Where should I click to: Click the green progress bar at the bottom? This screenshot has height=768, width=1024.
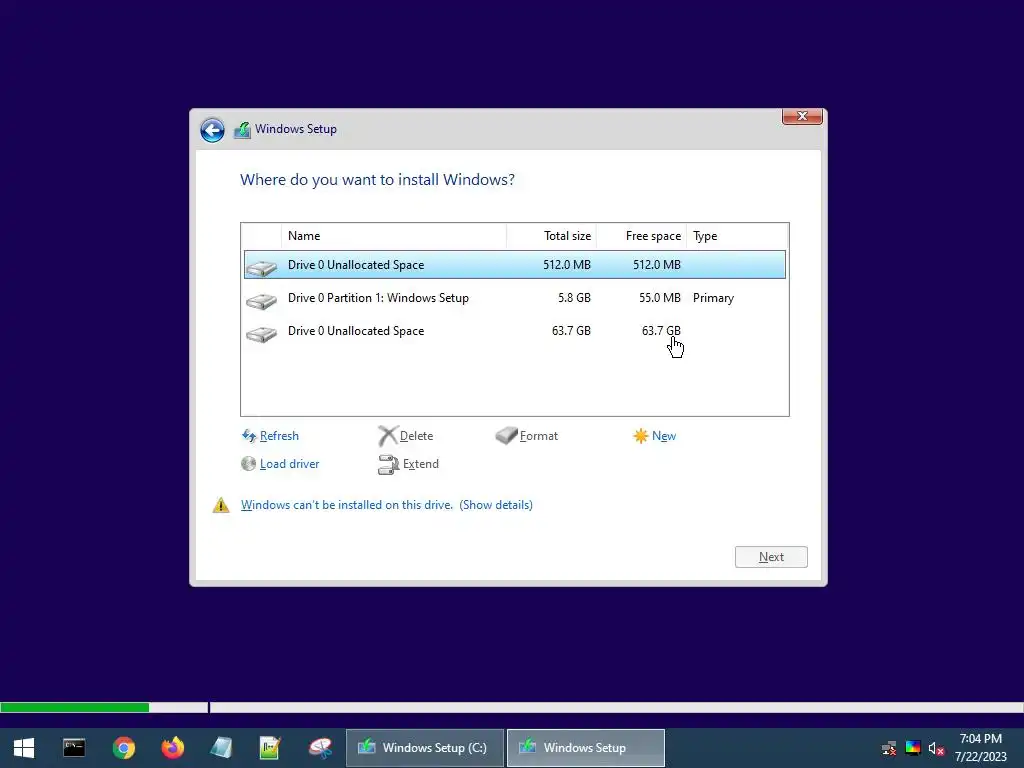tap(74, 707)
